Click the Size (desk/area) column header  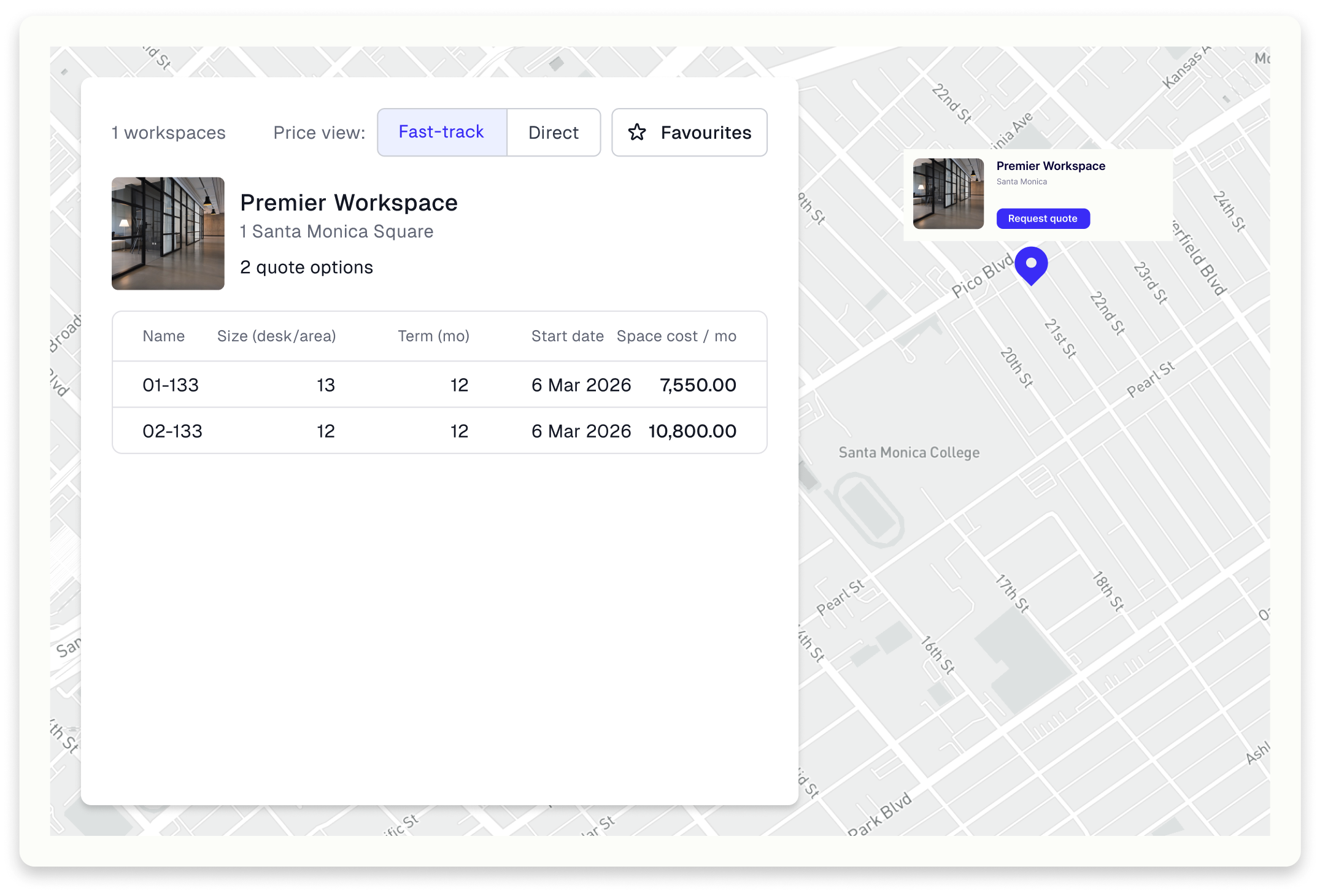pyautogui.click(x=276, y=336)
